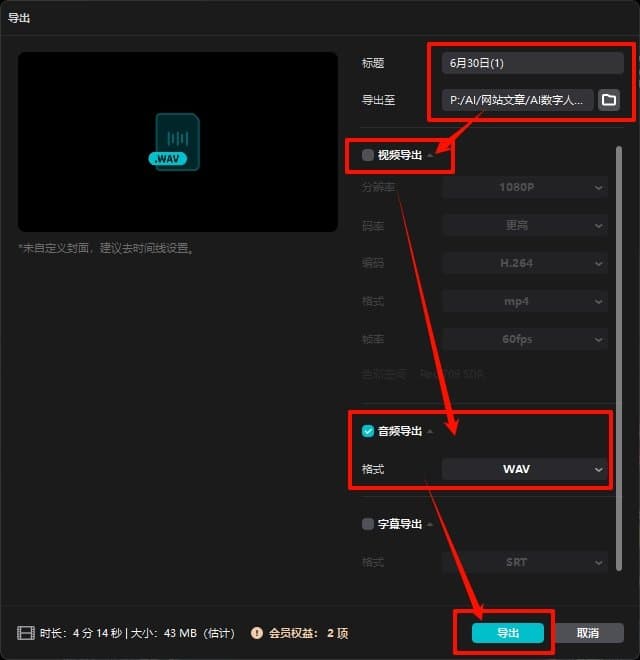Click the film strip icon beside duration
This screenshot has width=640, height=660.
(26, 633)
